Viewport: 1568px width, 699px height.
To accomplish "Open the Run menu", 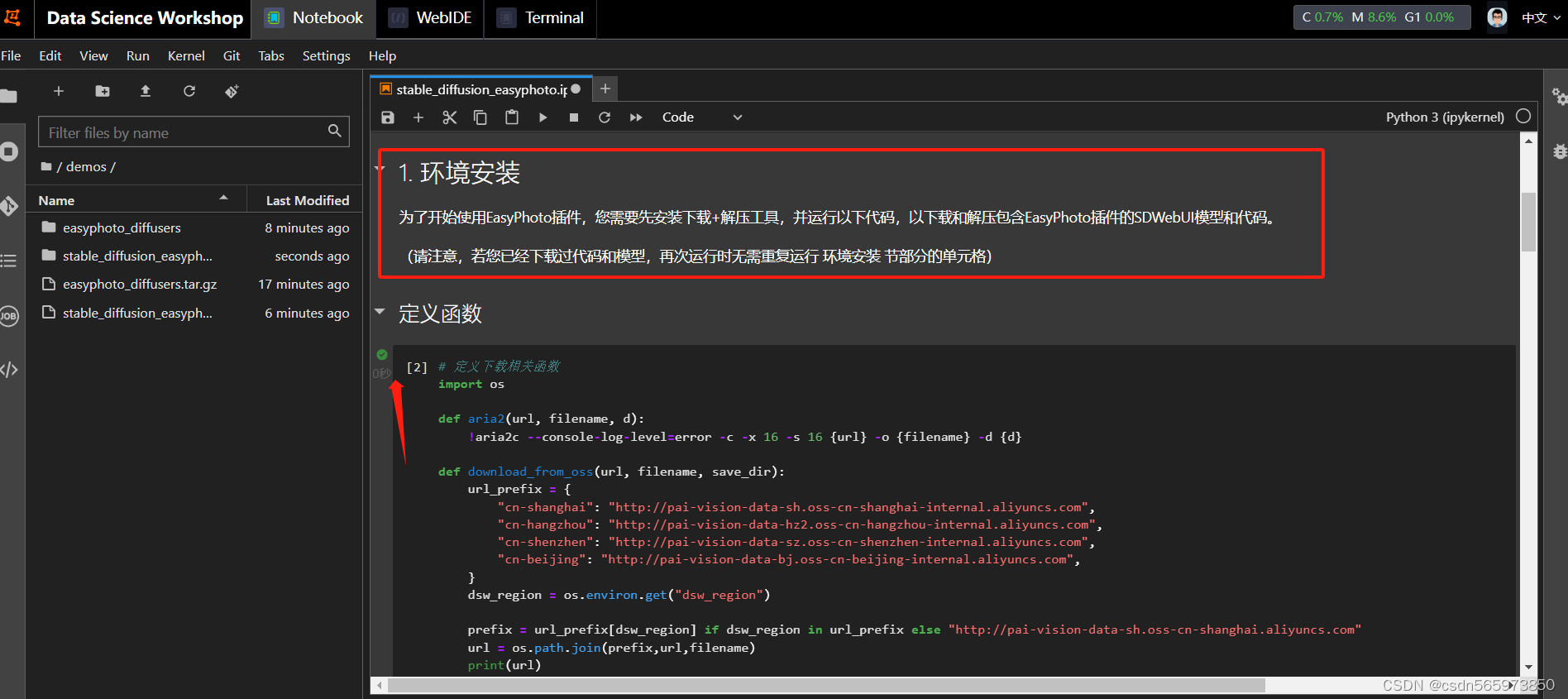I will (x=138, y=55).
